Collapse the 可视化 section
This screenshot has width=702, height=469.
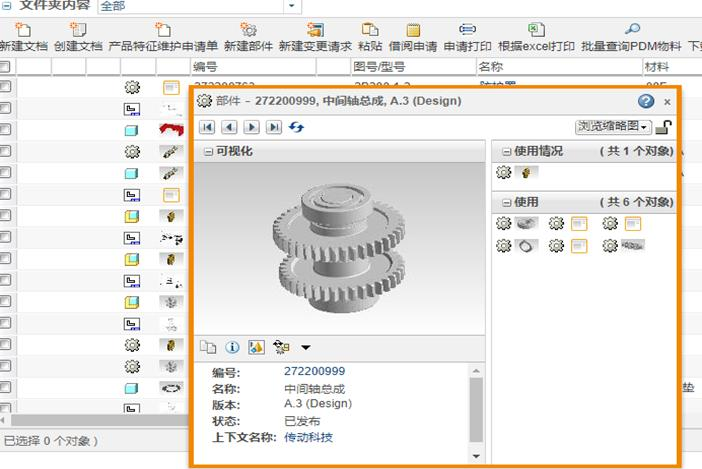pos(208,151)
